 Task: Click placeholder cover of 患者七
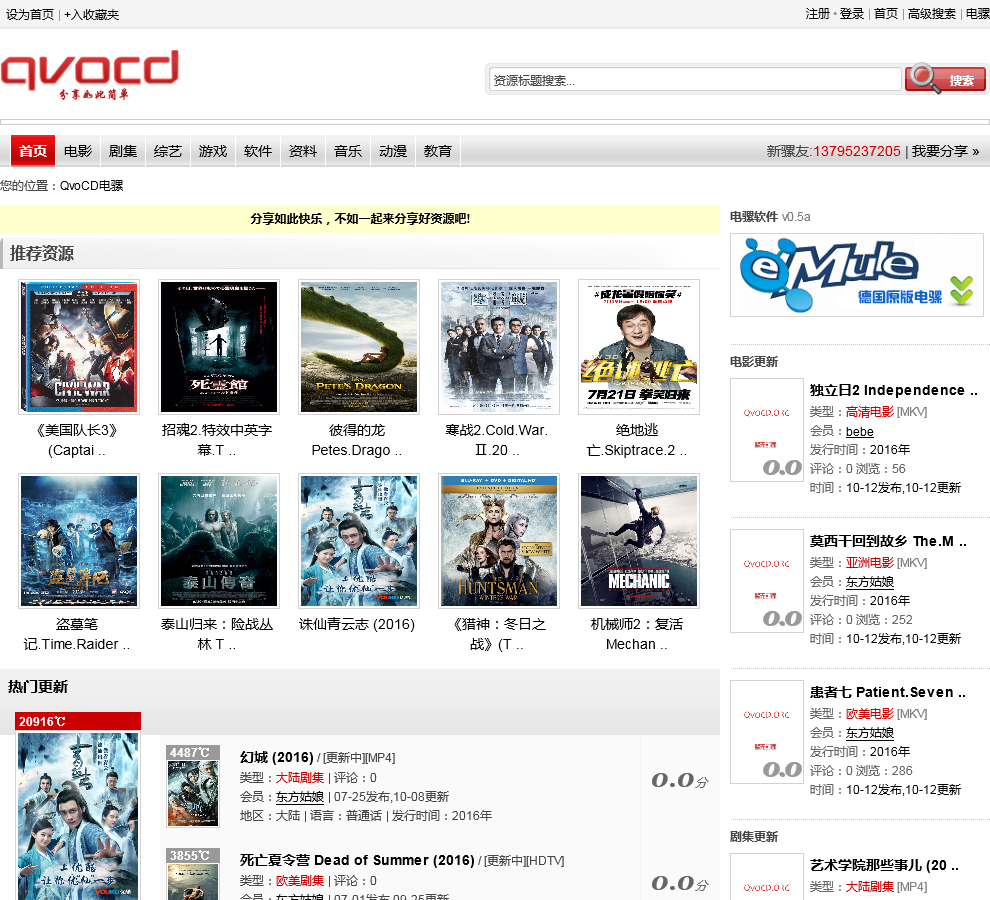coord(766,732)
